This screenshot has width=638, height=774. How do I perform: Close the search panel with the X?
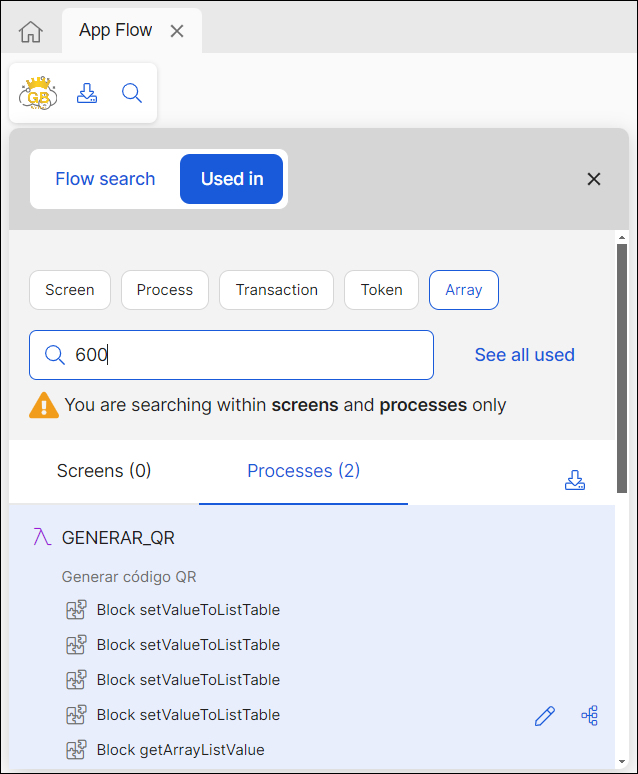click(x=594, y=179)
